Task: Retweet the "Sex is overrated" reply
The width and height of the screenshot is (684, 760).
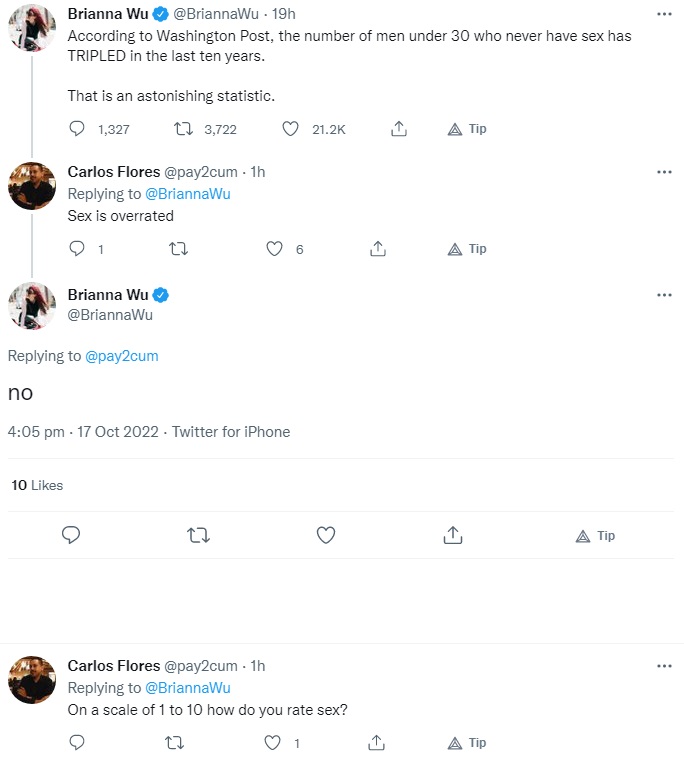Action: coord(178,249)
